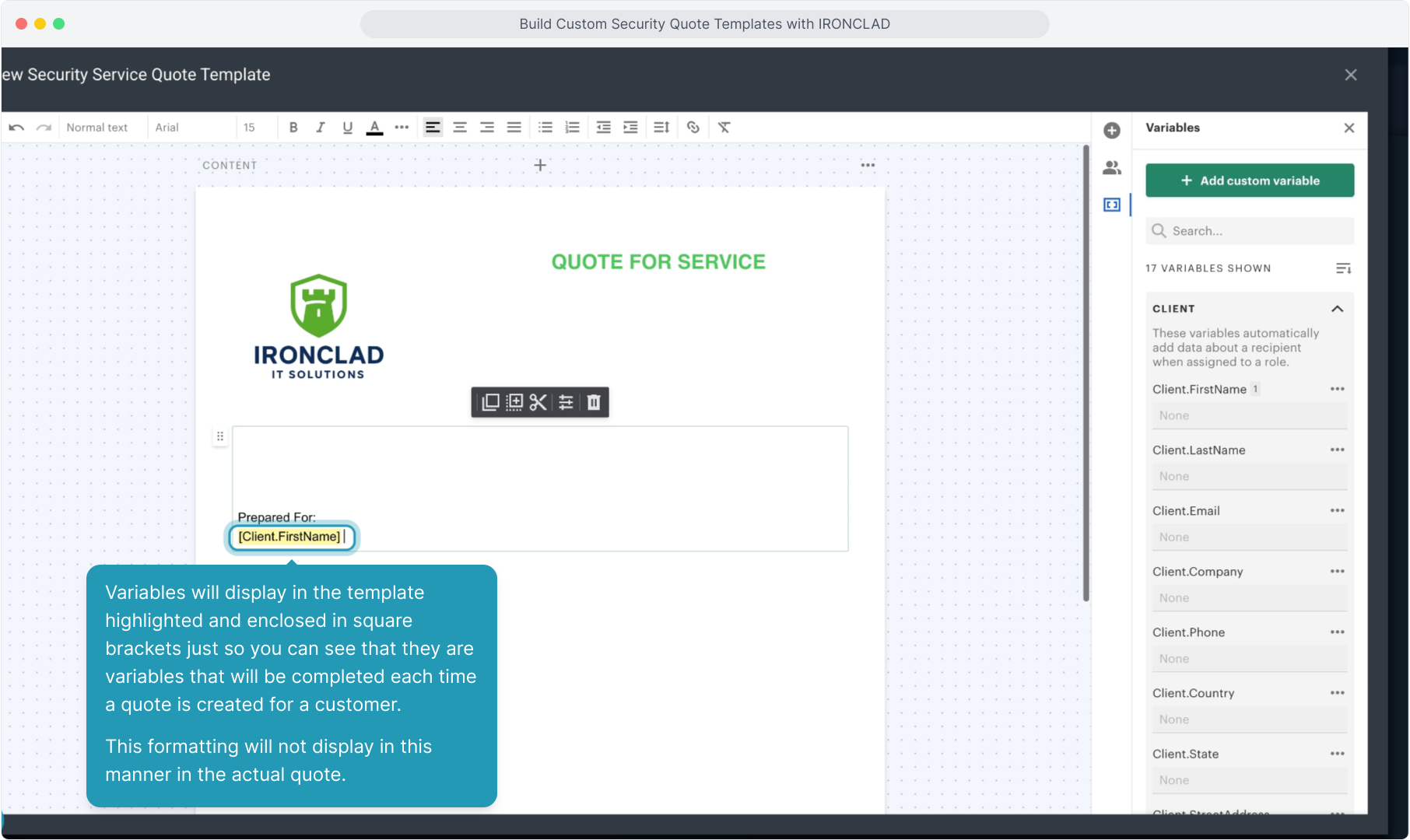
Task: Open the Arial font dropdown
Action: tap(167, 128)
